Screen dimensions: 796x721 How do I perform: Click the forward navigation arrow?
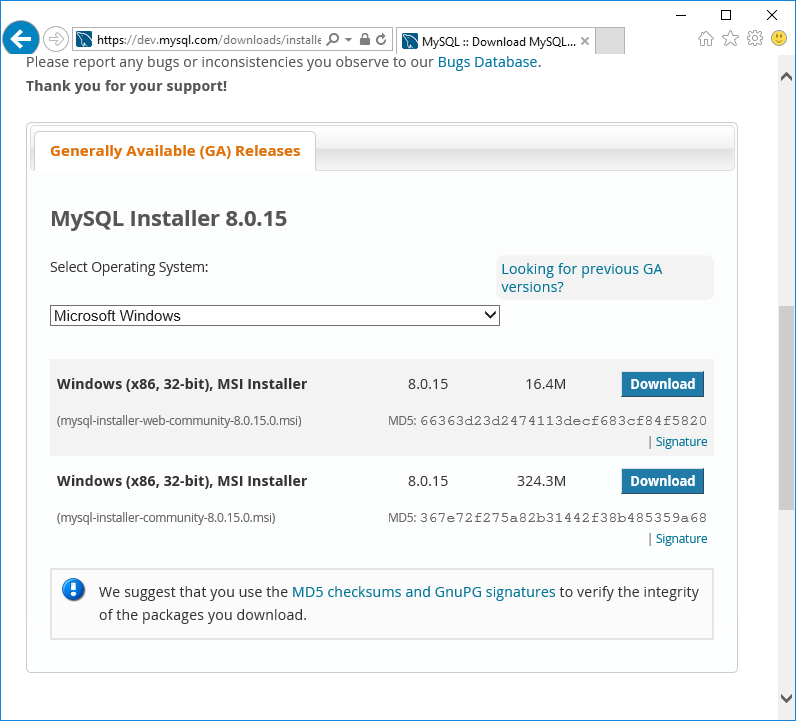coord(55,39)
